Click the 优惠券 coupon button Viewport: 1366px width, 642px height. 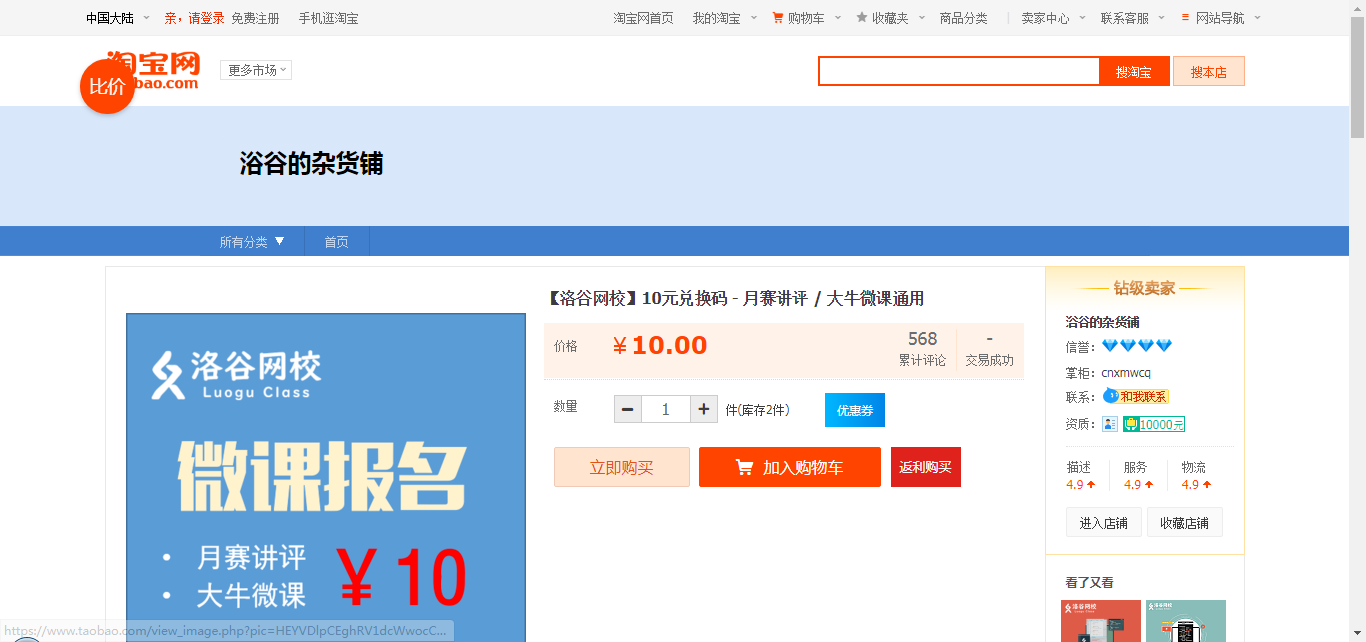855,410
